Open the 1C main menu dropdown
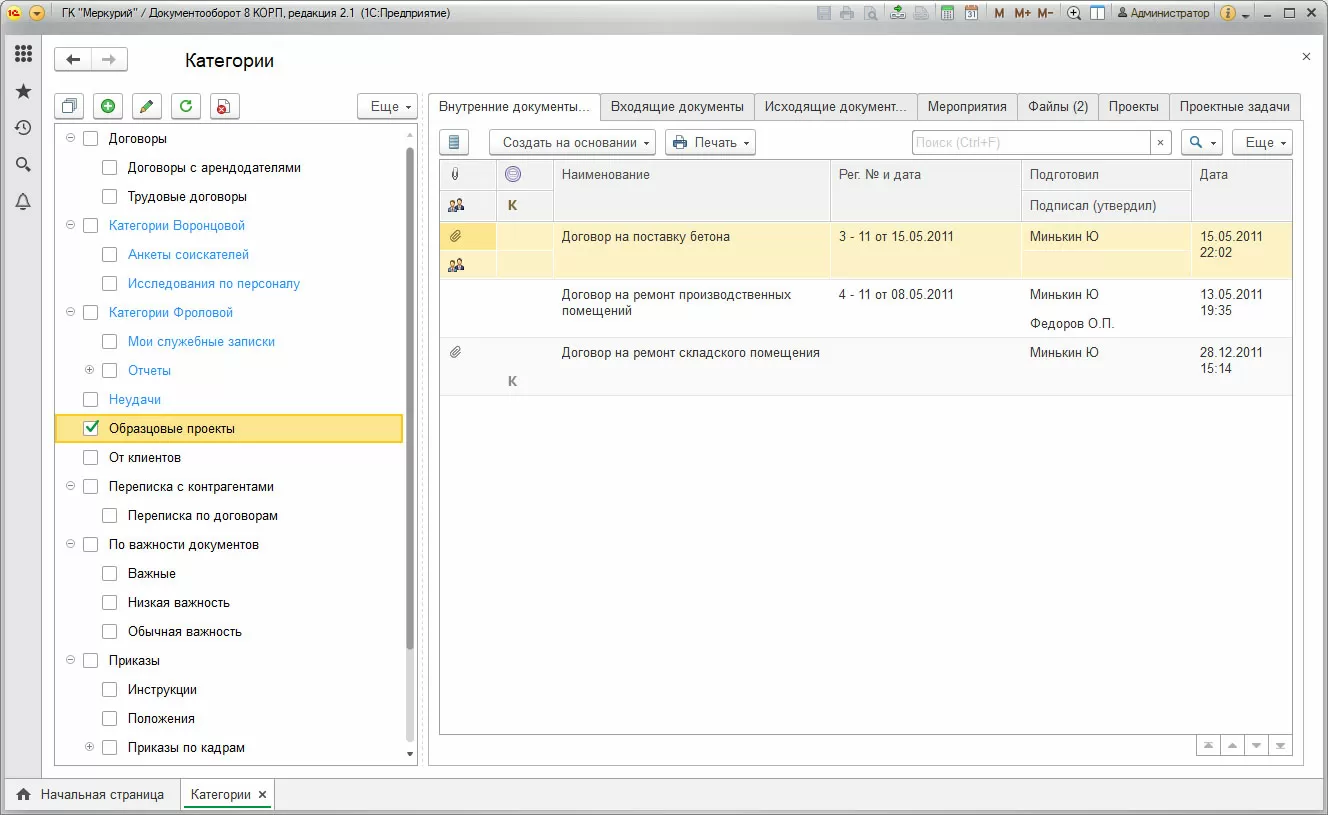Viewport: 1328px width, 815px height. click(x=37, y=13)
